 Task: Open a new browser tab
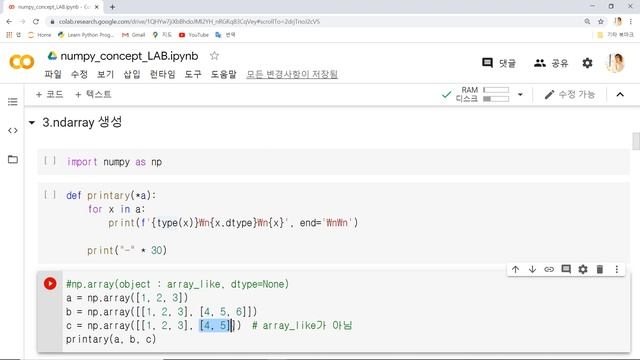112,7
